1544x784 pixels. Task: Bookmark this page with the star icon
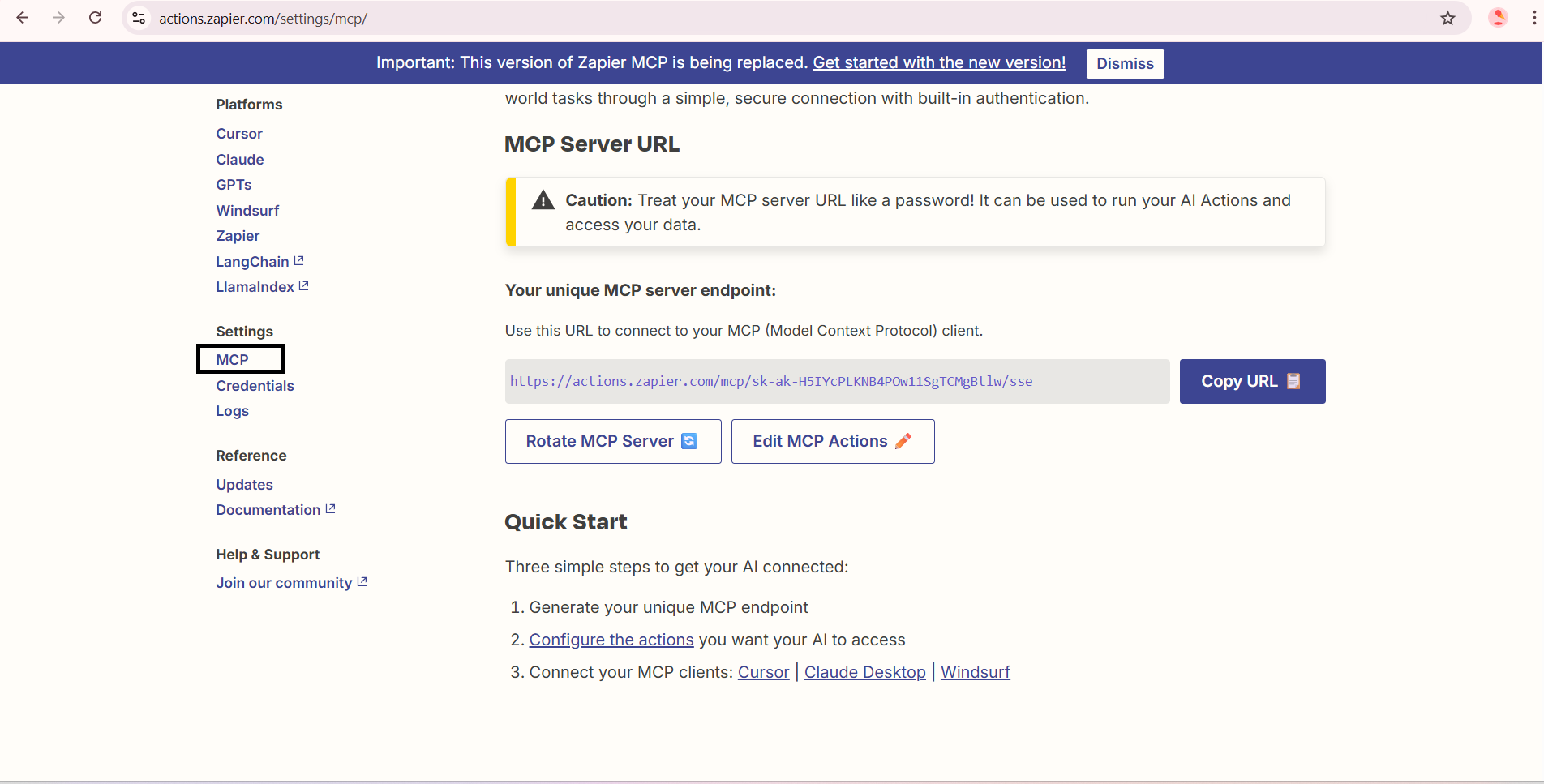1447,18
